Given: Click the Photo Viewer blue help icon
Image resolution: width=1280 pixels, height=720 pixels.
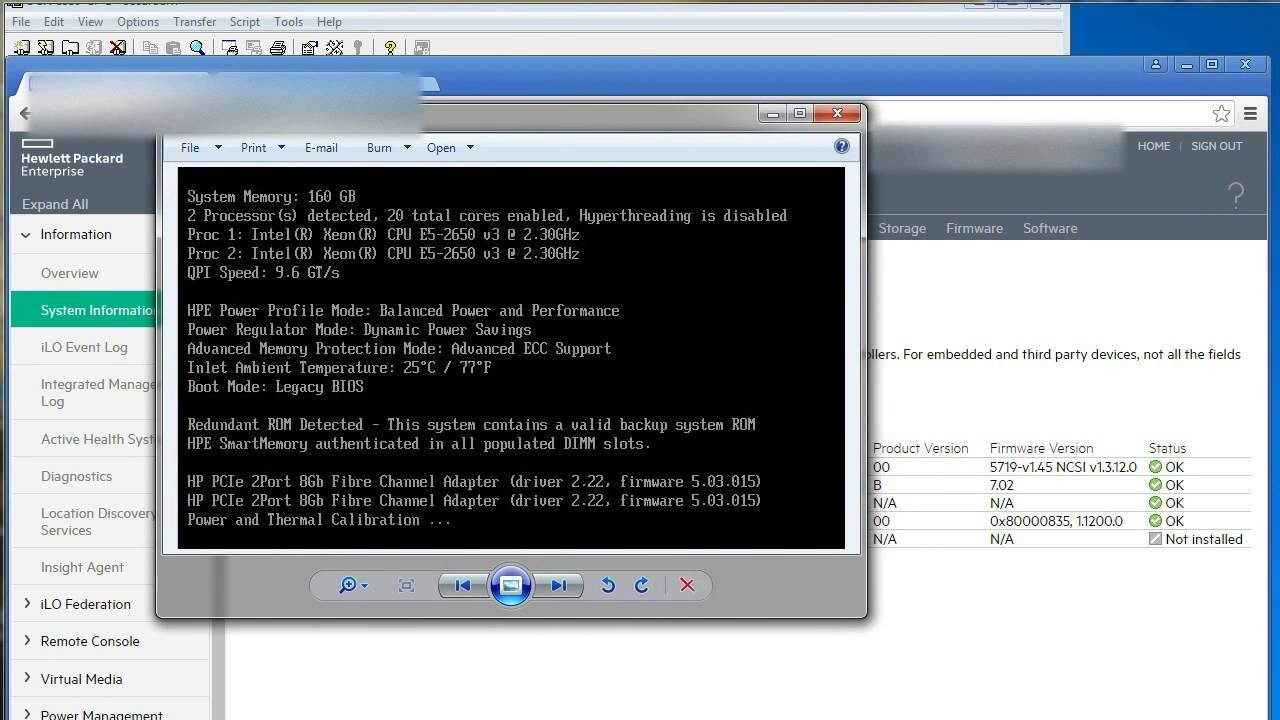Looking at the screenshot, I should click(x=842, y=146).
